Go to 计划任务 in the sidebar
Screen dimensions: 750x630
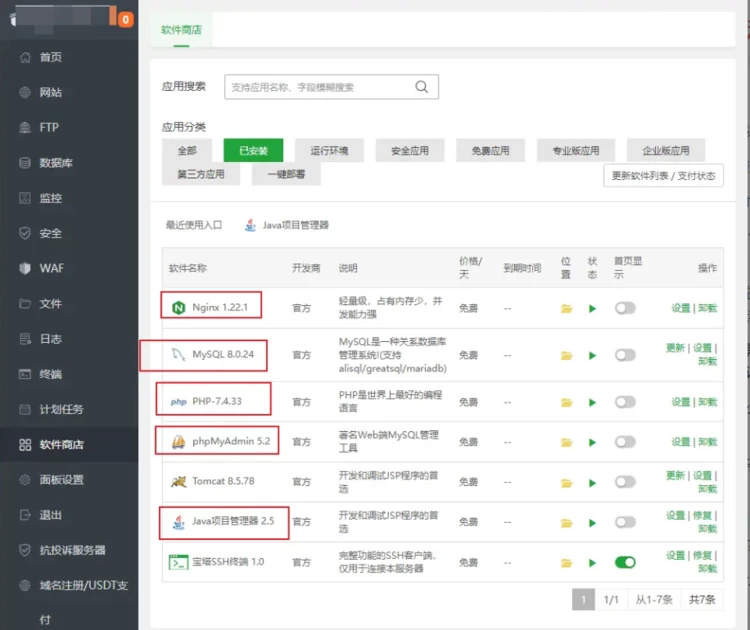(x=61, y=410)
